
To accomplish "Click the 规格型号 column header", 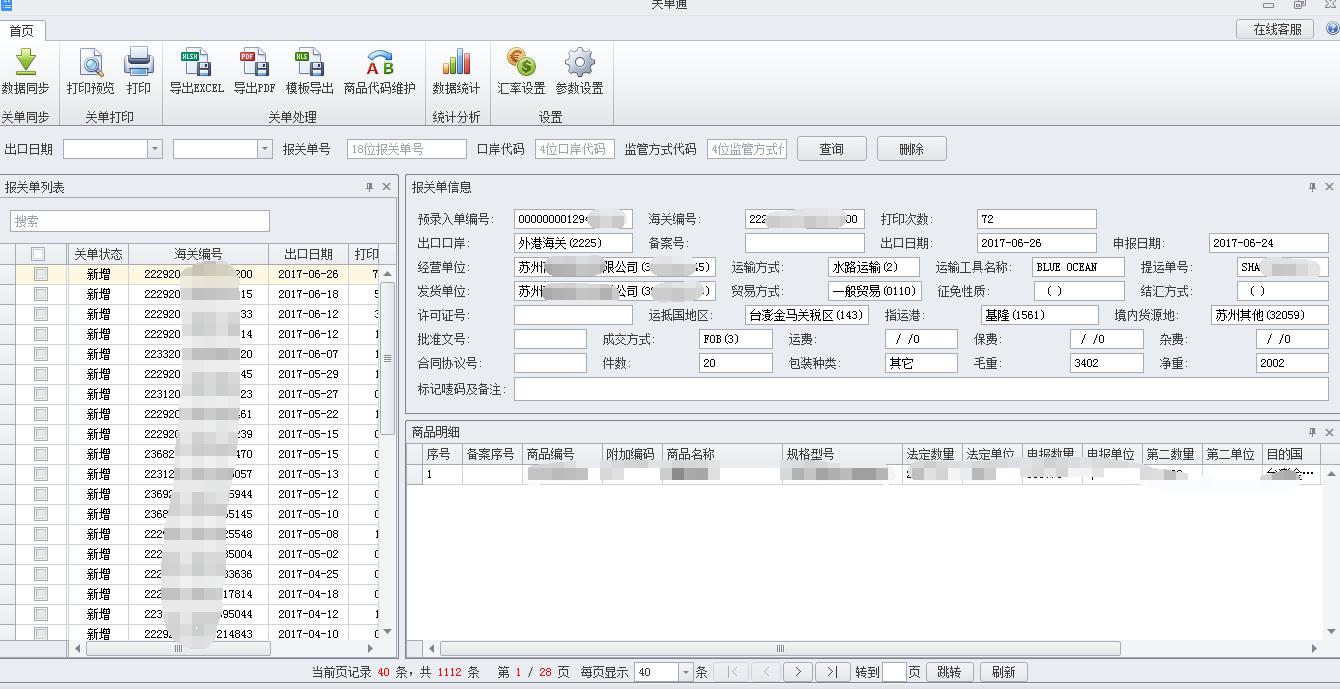I will tap(841, 454).
